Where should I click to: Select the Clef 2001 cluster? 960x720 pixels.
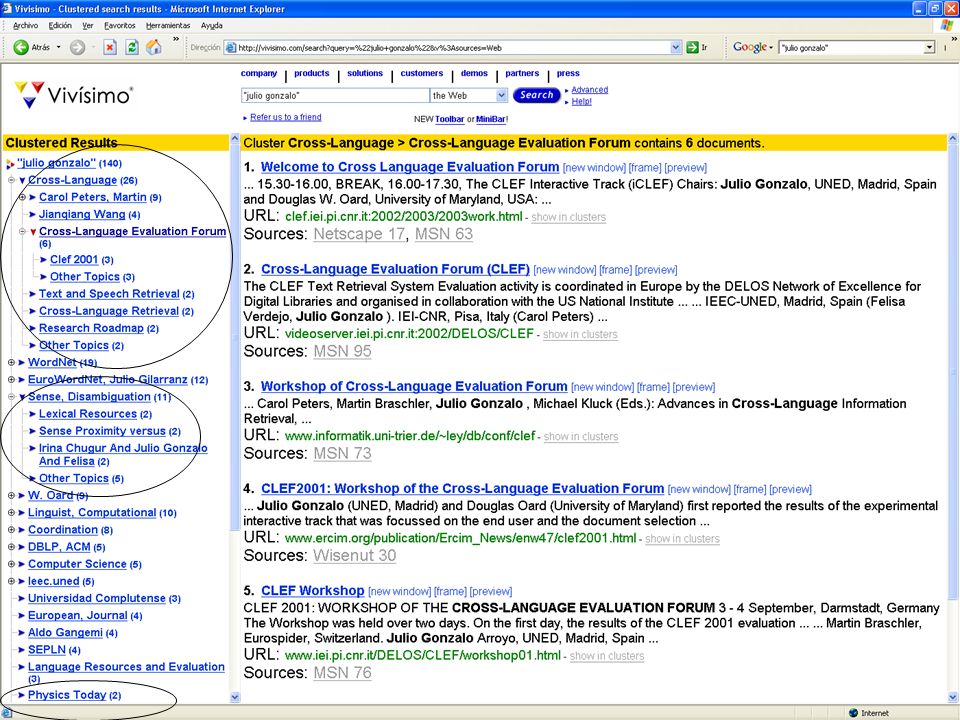[x=73, y=260]
